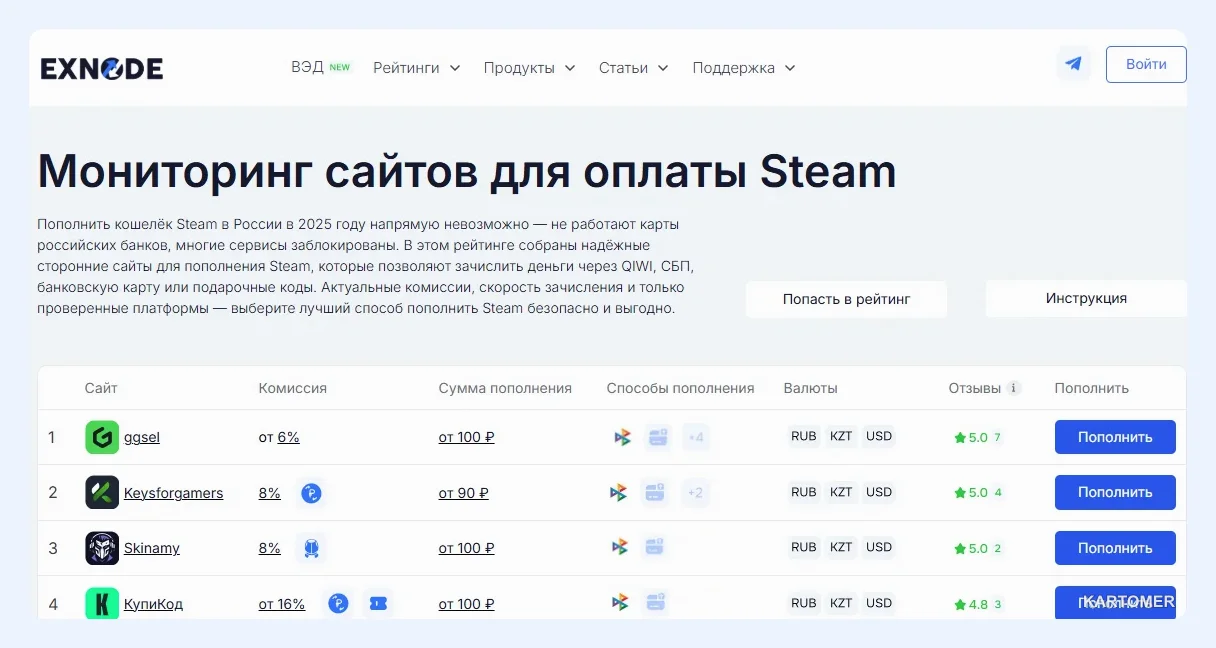Click the Попасть в рейтинг button
Viewport: 1216px width, 648px height.
846,299
